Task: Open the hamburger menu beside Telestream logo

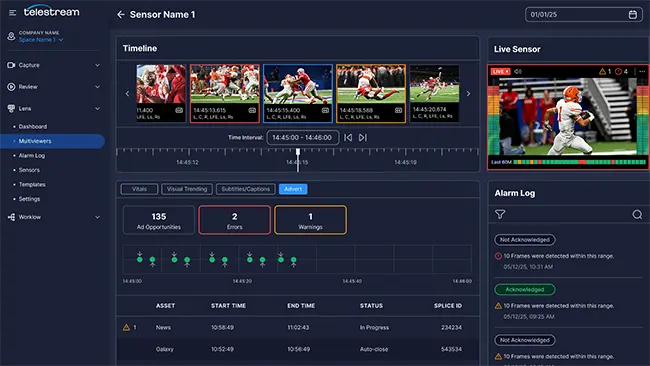Action: (x=12, y=13)
